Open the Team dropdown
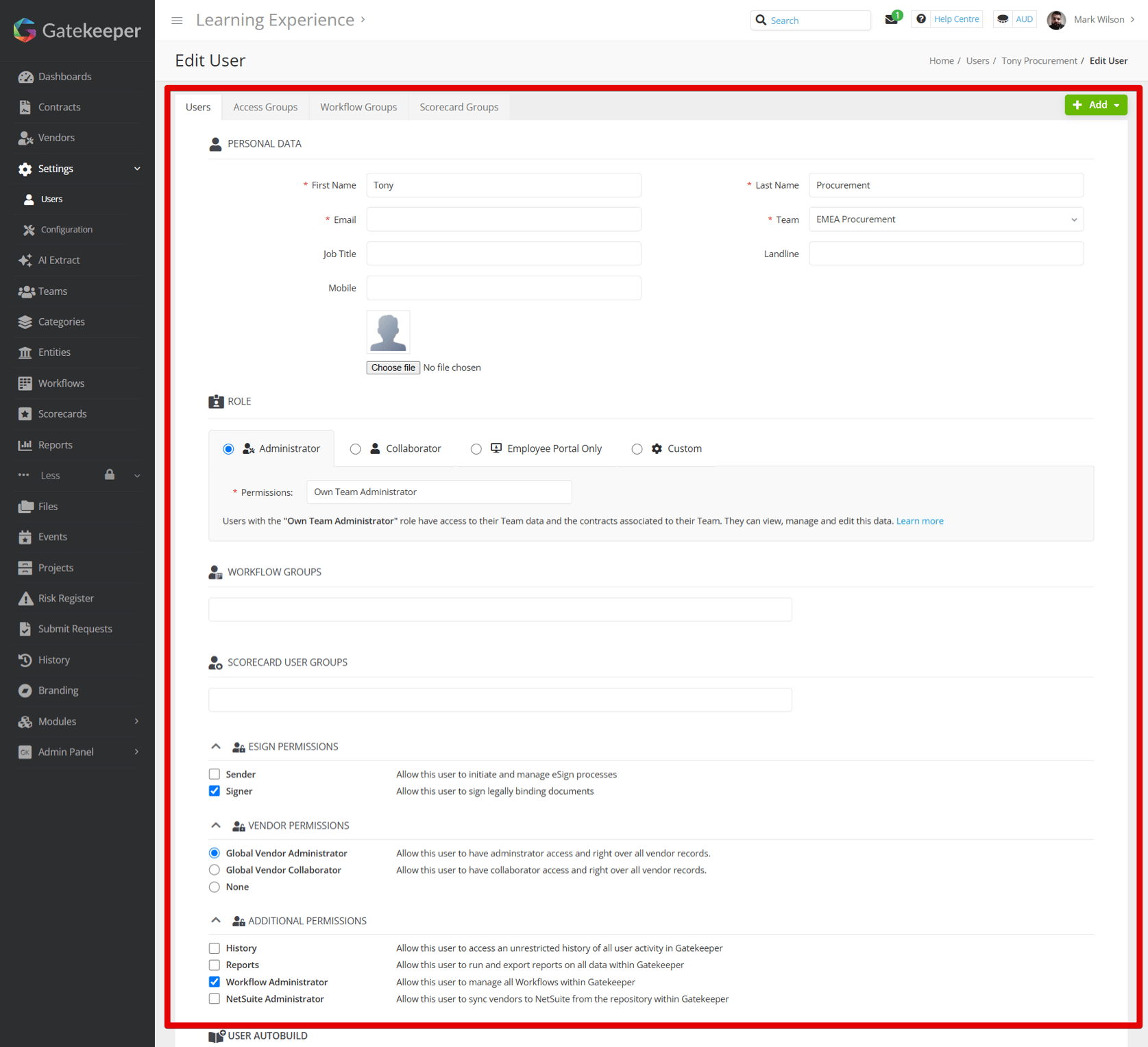Screen dimensions: 1148x1047 pos(945,219)
